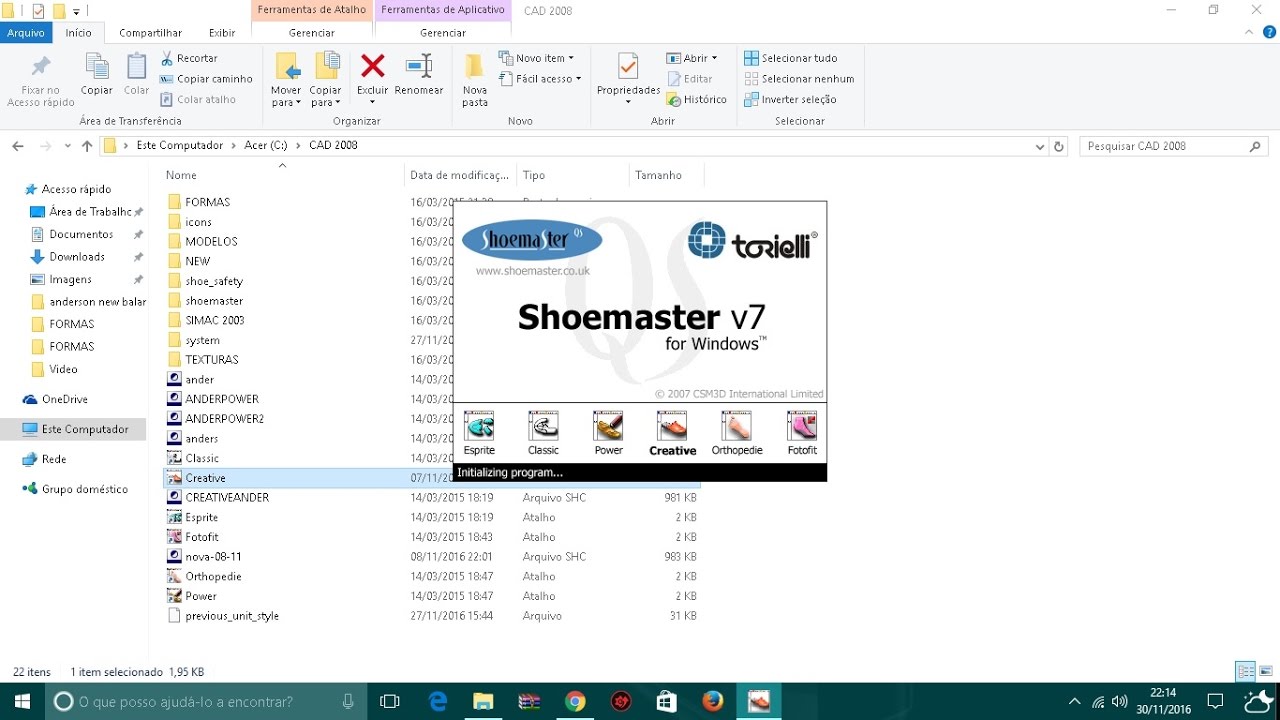The height and width of the screenshot is (720, 1280).
Task: Select the TEXTURAS folder
Action: coord(432,359)
